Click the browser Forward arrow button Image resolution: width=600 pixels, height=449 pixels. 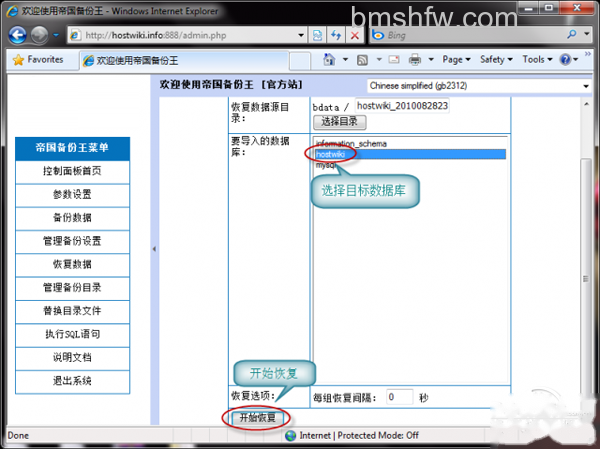point(39,35)
